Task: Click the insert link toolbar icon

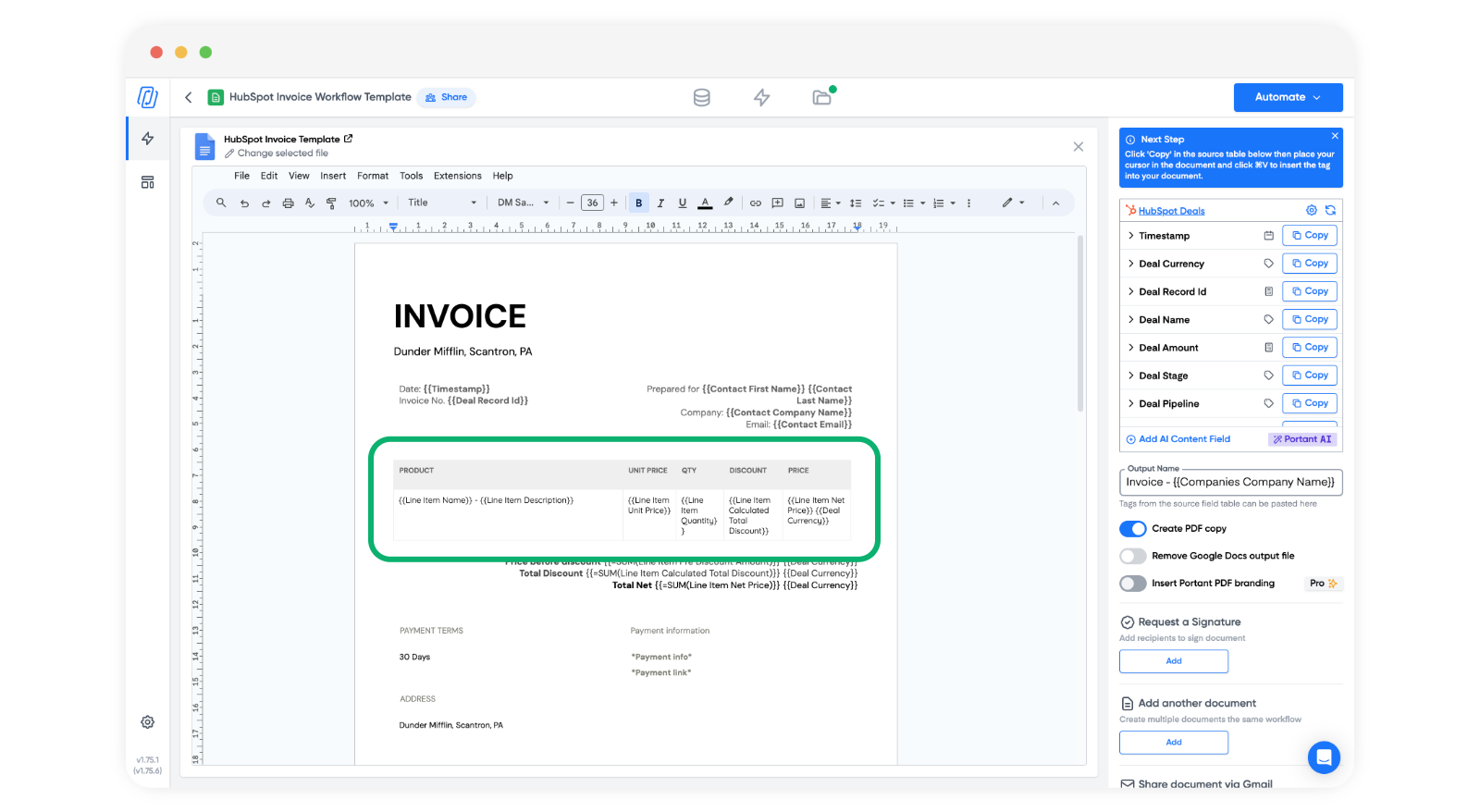Action: tap(755, 203)
